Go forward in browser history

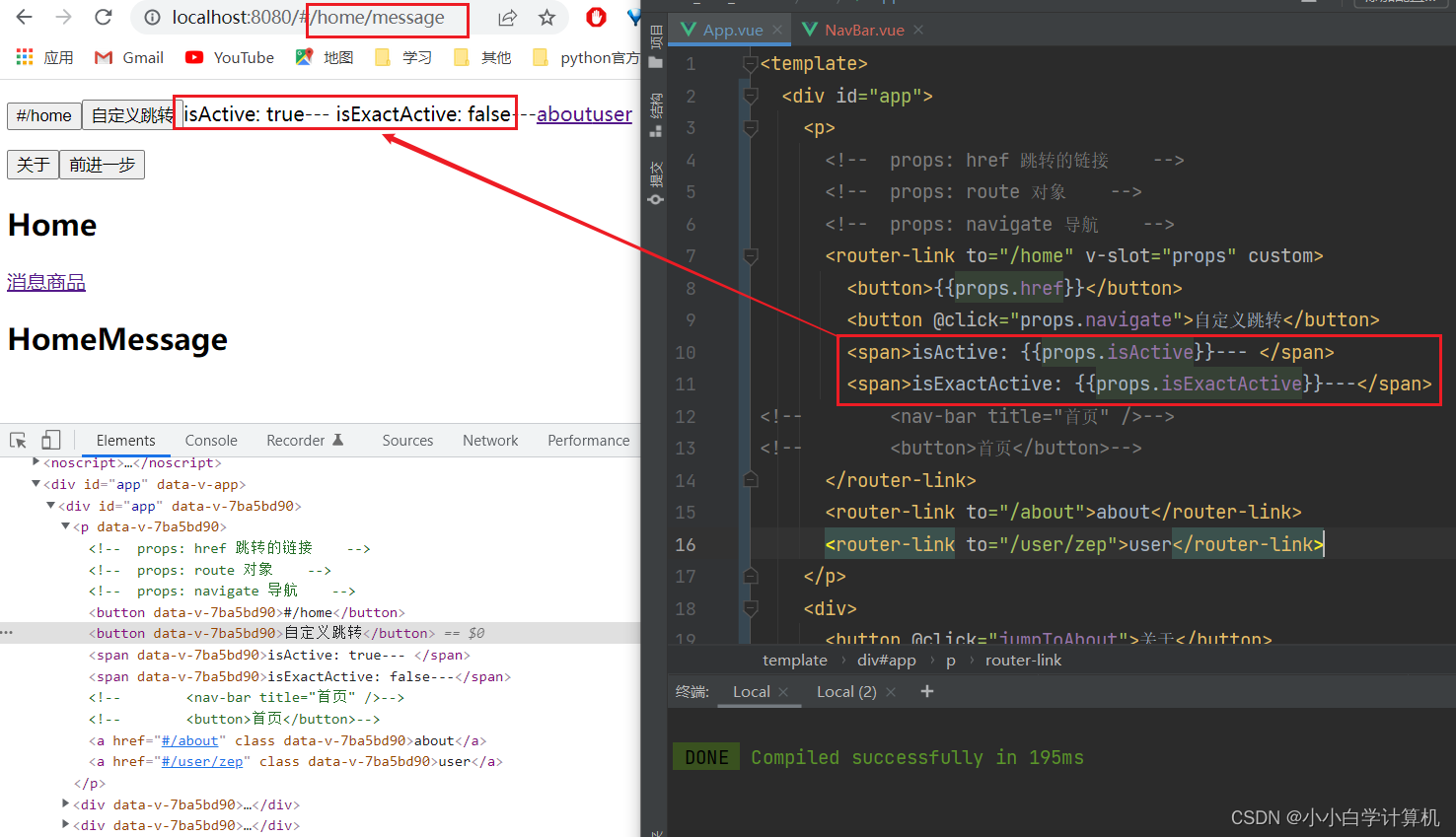tap(63, 17)
